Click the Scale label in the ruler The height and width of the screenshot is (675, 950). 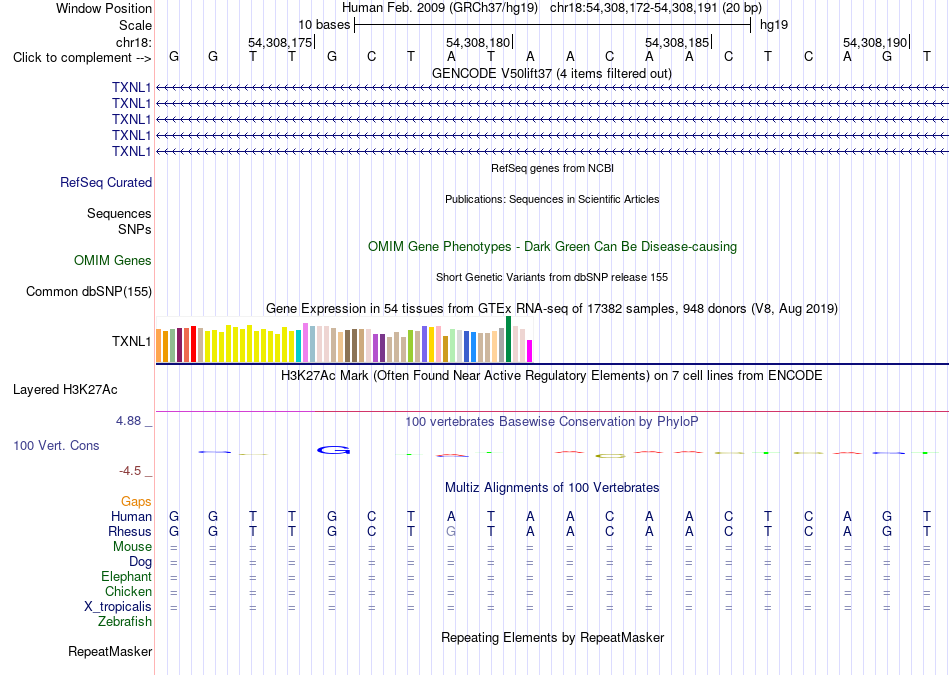(135, 25)
